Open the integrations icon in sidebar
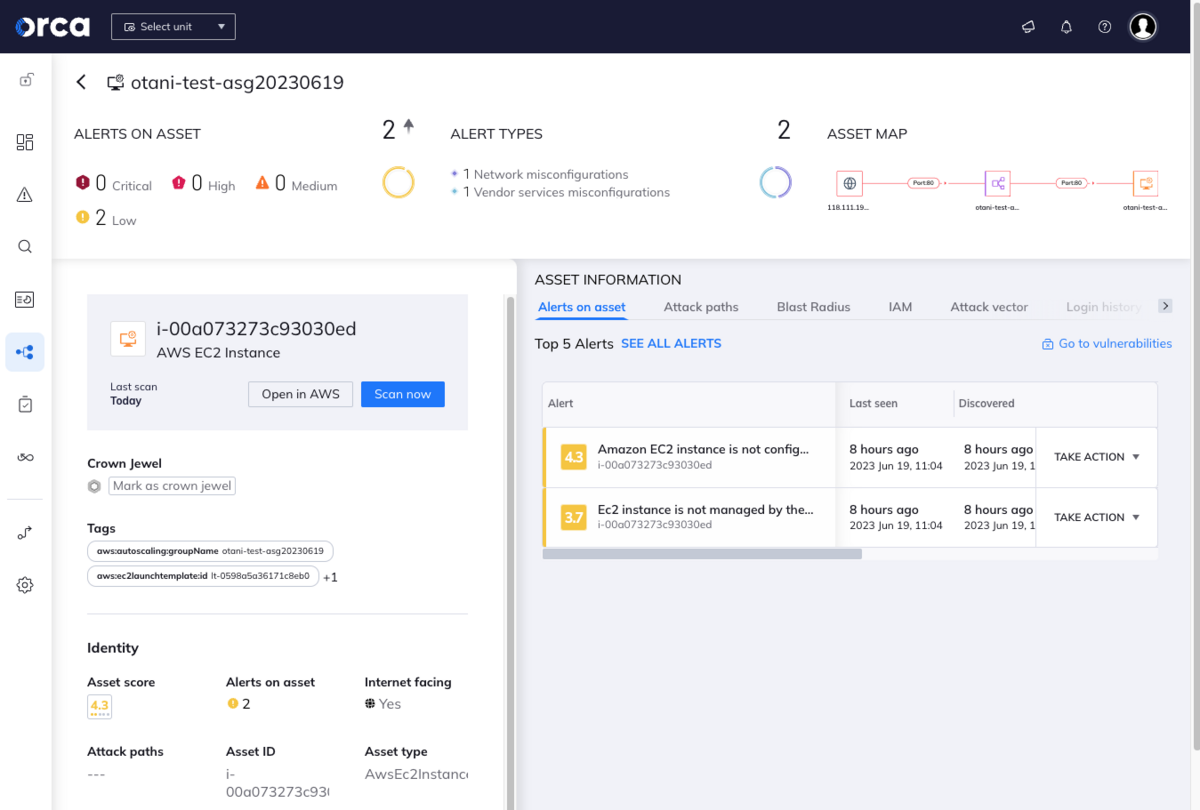1200x810 pixels. click(x=25, y=533)
